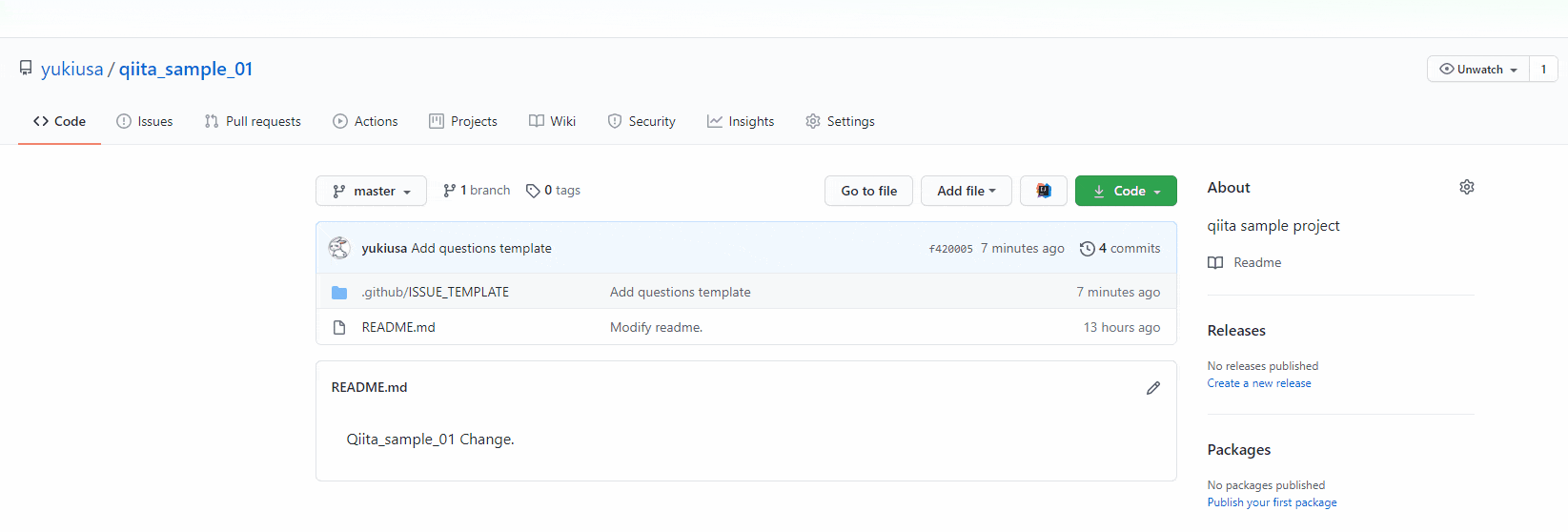Click the Go to file button
The height and width of the screenshot is (532, 1568).
click(868, 191)
